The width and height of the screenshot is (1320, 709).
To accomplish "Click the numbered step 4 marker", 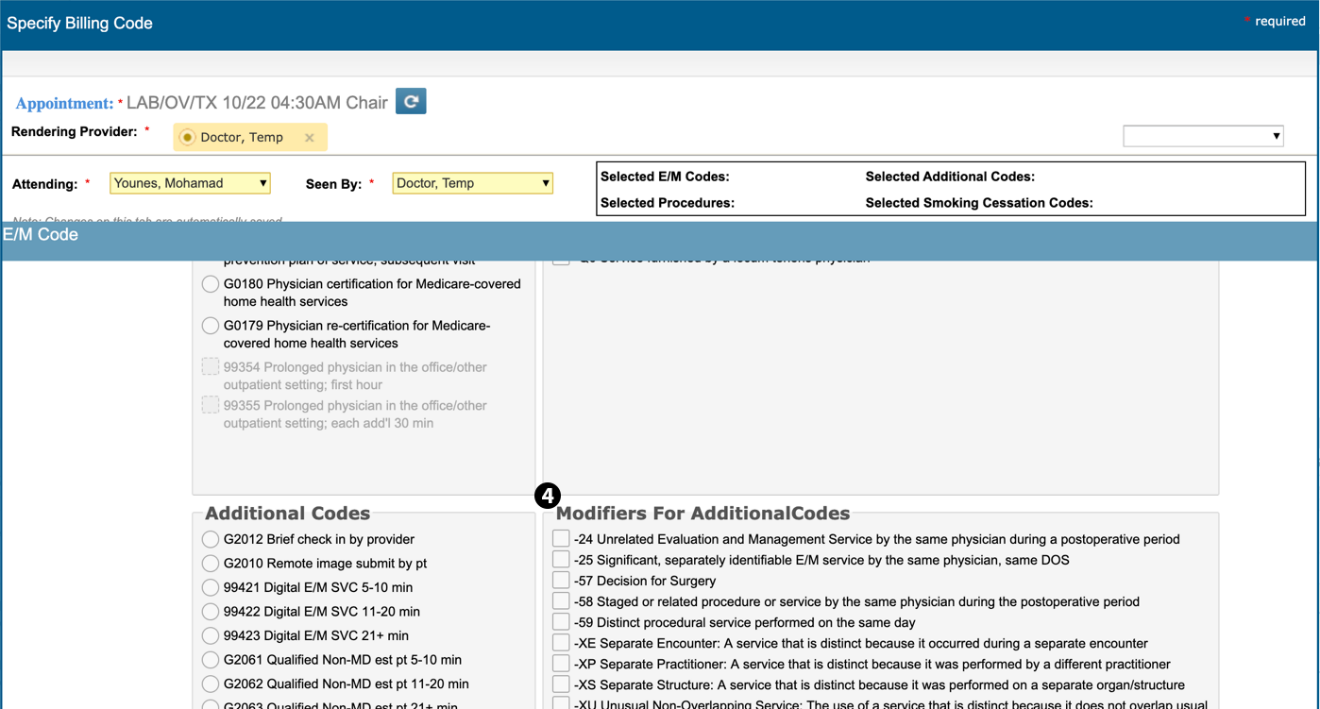I will (x=547, y=495).
